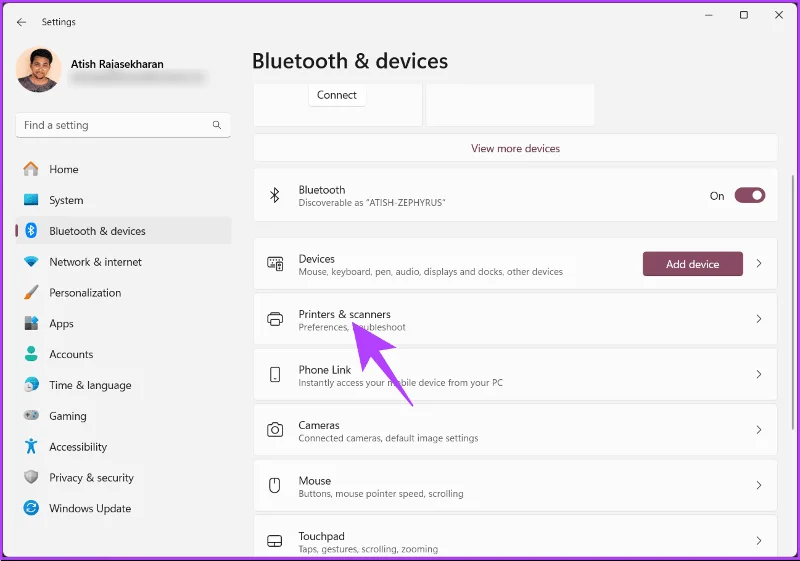Viewport: 800px width, 561px height.
Task: Open Accounts settings
Action: 123,354
